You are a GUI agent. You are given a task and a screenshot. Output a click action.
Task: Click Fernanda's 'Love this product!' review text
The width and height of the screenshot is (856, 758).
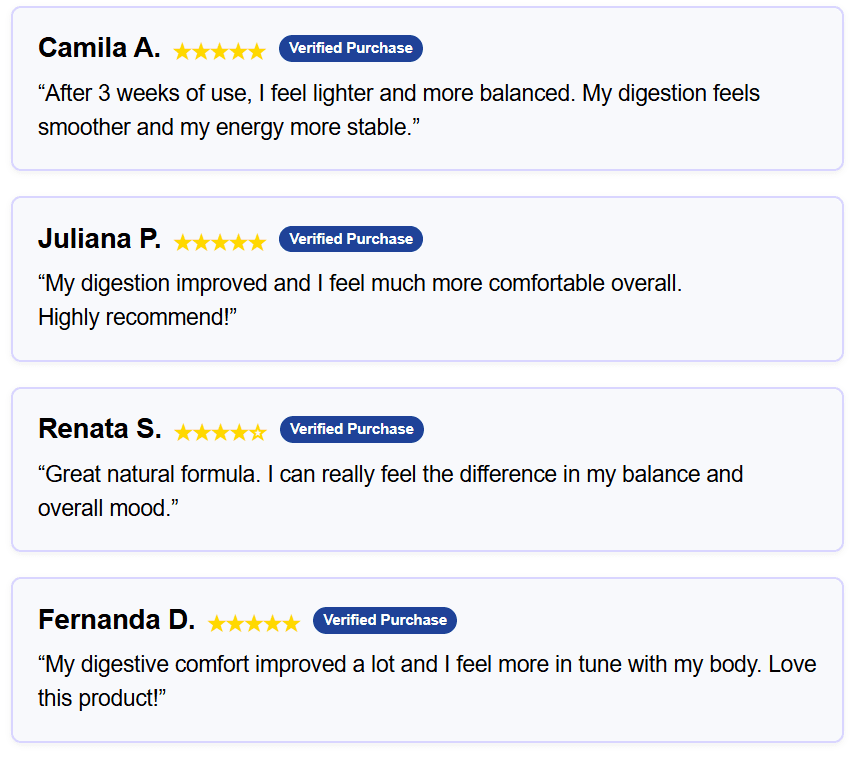(427, 682)
